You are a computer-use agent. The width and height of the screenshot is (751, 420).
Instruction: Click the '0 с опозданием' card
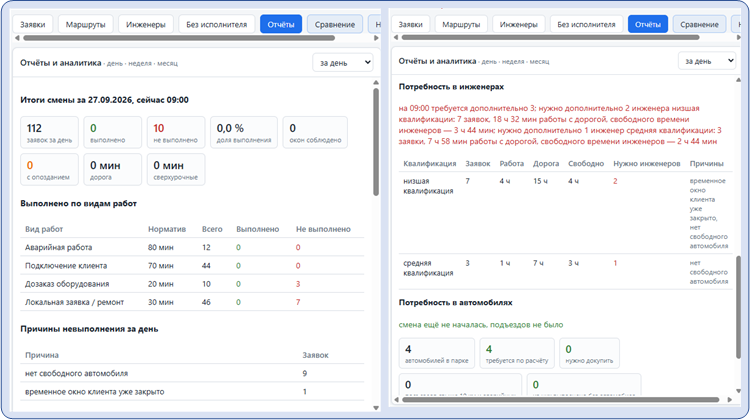coord(49,169)
